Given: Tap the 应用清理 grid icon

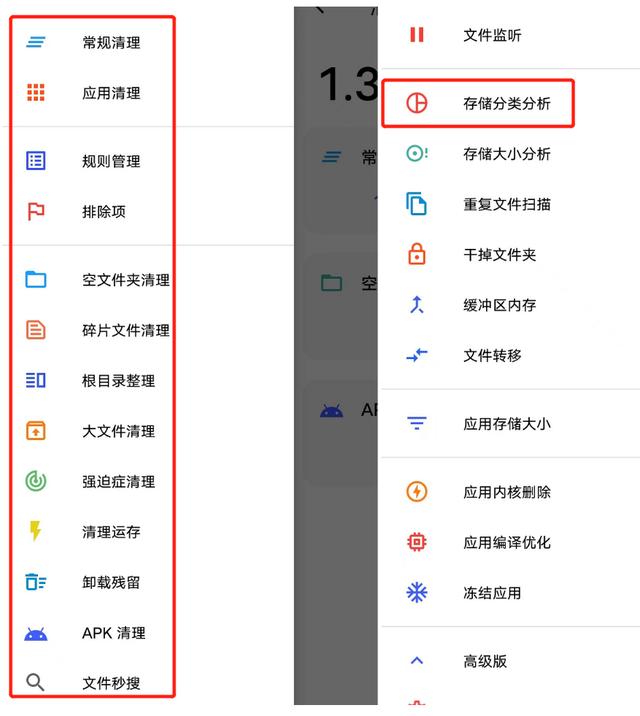Looking at the screenshot, I should [x=36, y=93].
